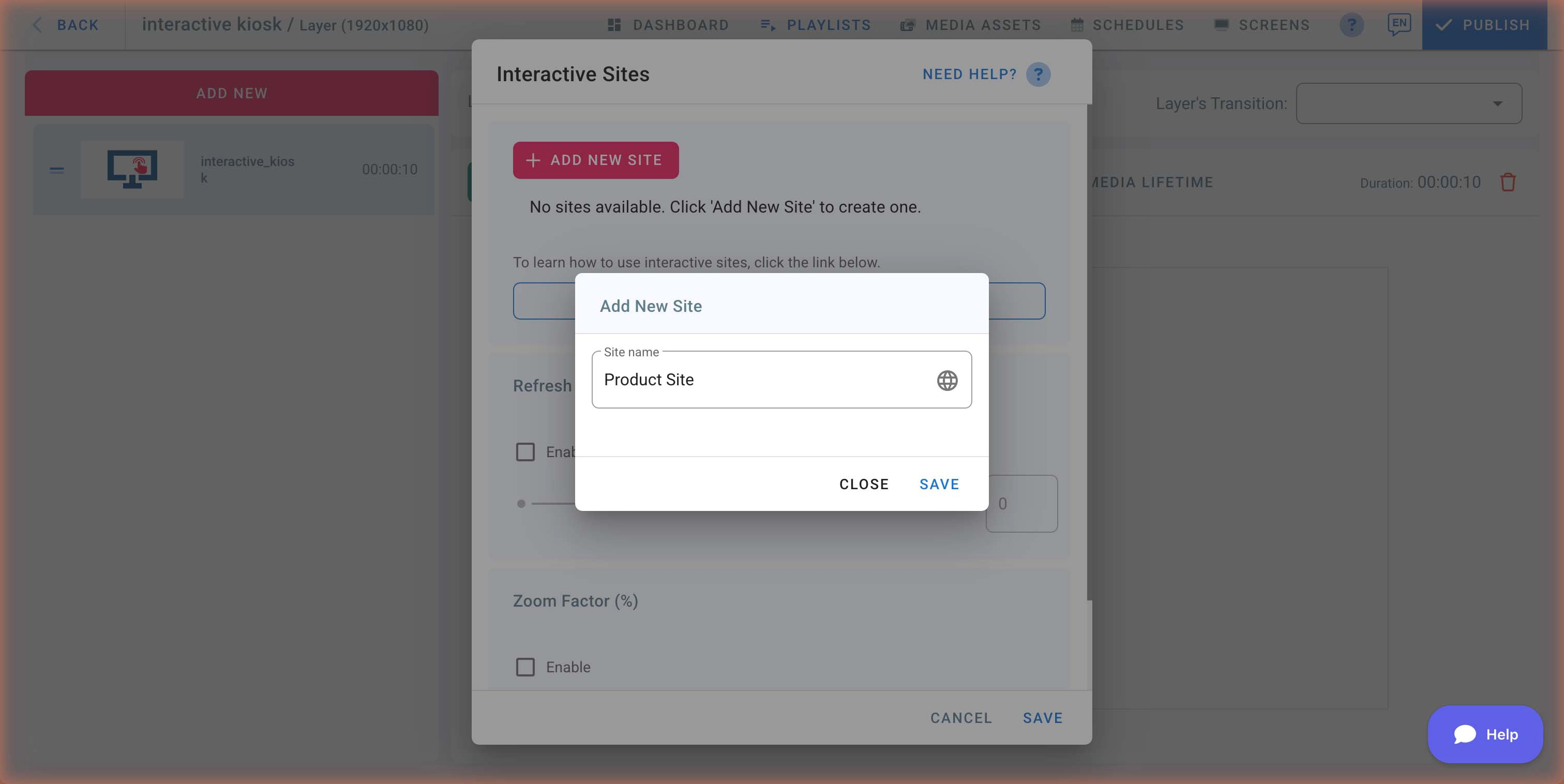Screen dimensions: 1564x784
Task: Toggle the Refresh enable checkbox
Action: pos(525,452)
